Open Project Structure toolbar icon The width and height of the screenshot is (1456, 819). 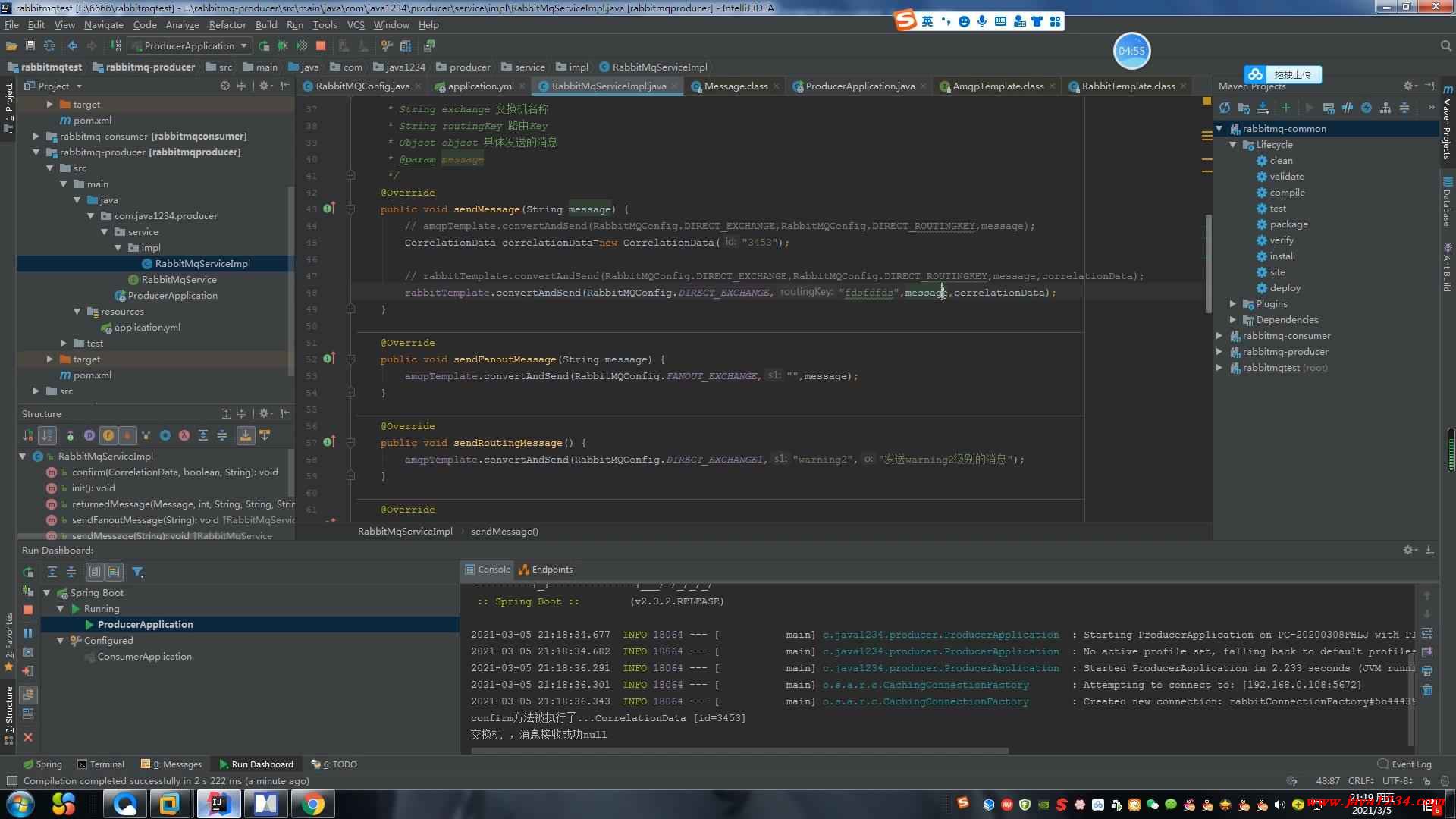[x=406, y=45]
